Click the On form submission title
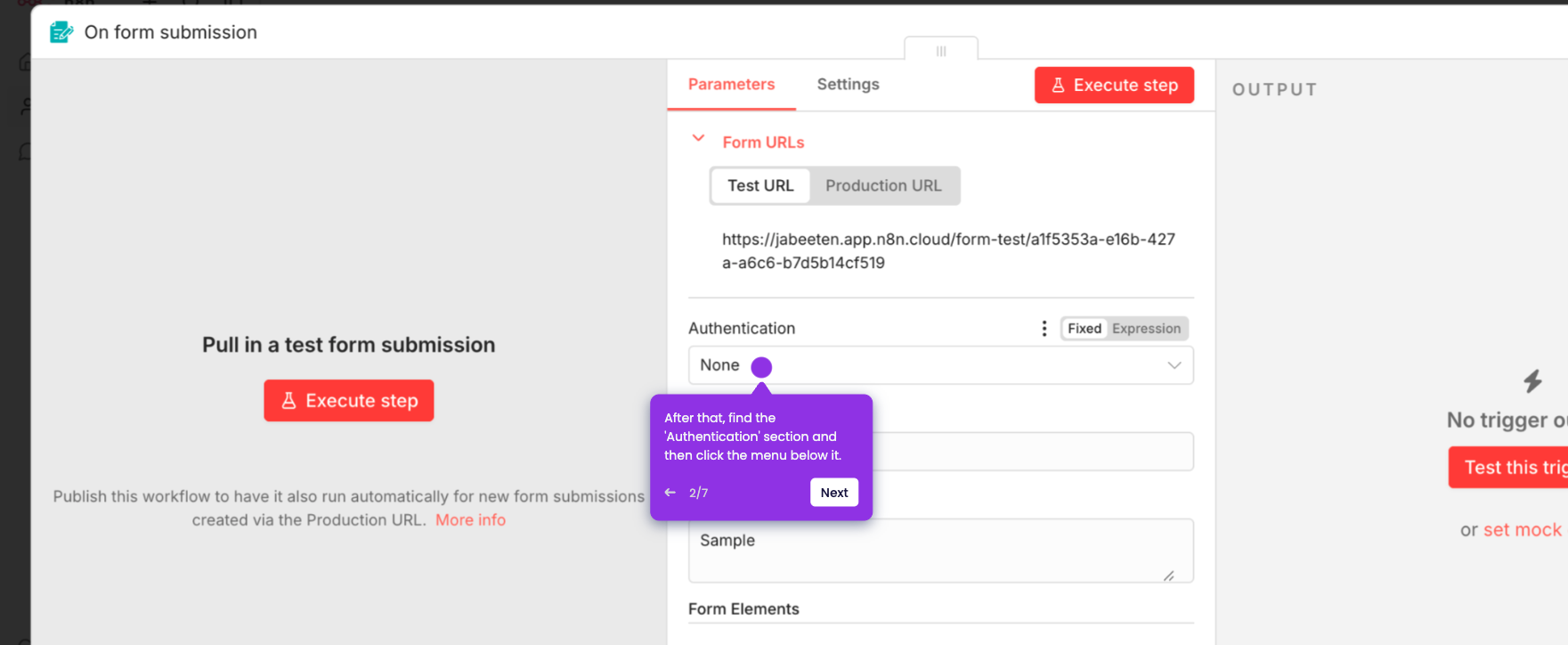The image size is (1568, 645). (x=171, y=32)
